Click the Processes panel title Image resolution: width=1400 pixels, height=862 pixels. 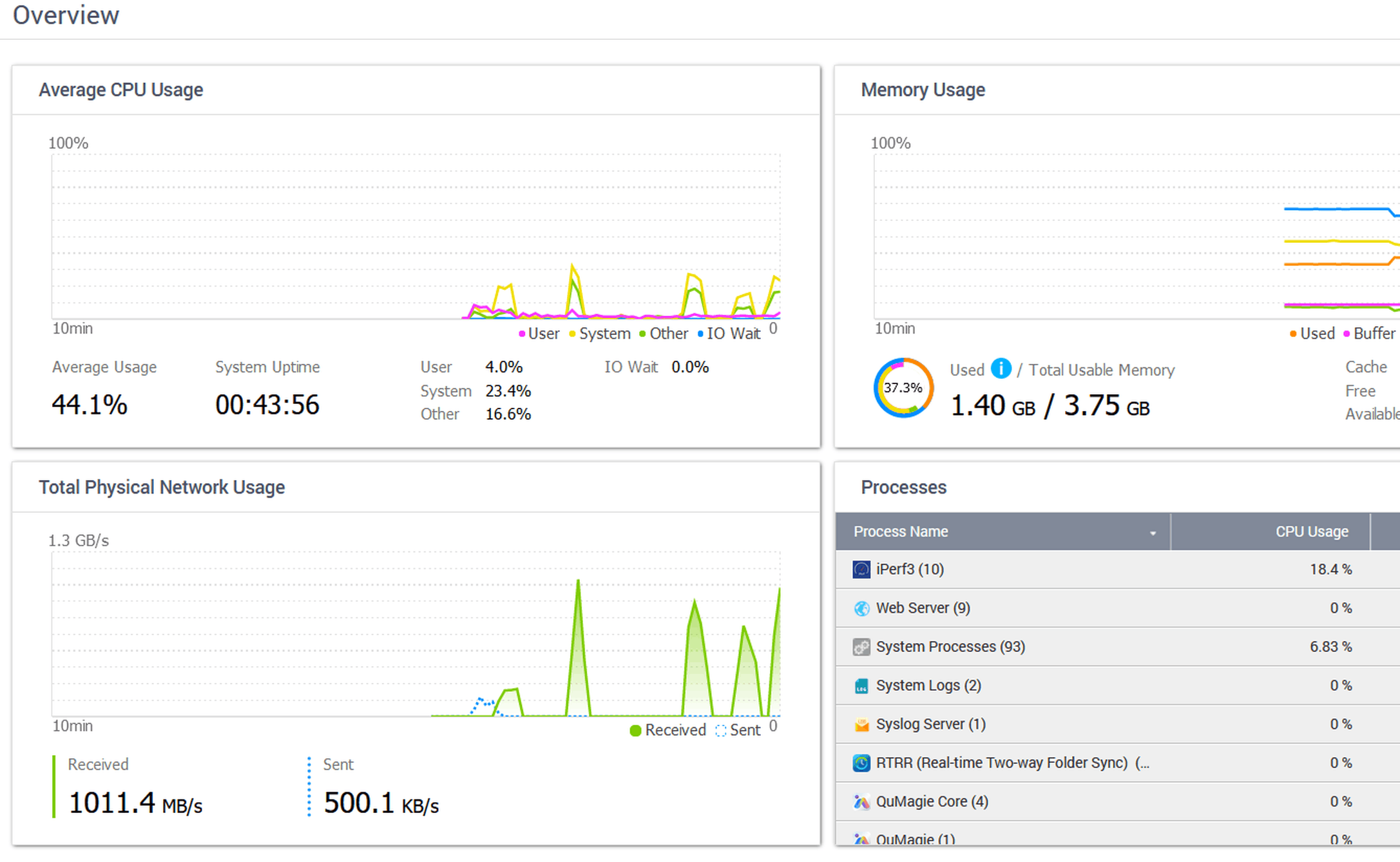tap(903, 488)
